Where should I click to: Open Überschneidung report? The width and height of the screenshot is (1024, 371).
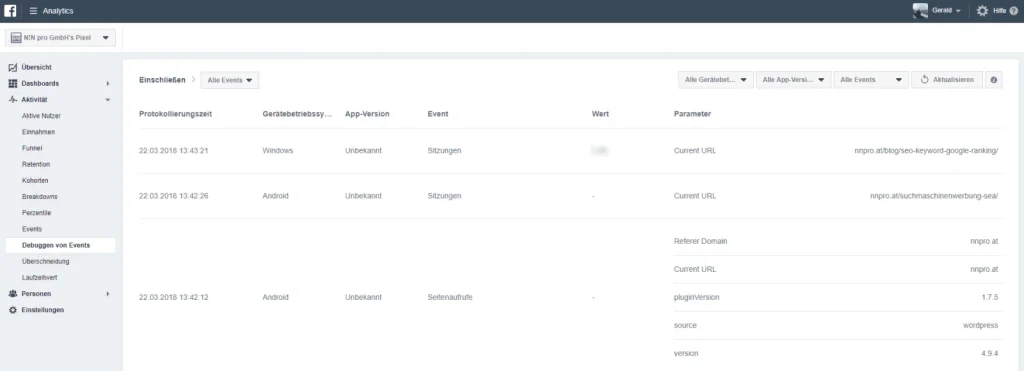(46, 261)
